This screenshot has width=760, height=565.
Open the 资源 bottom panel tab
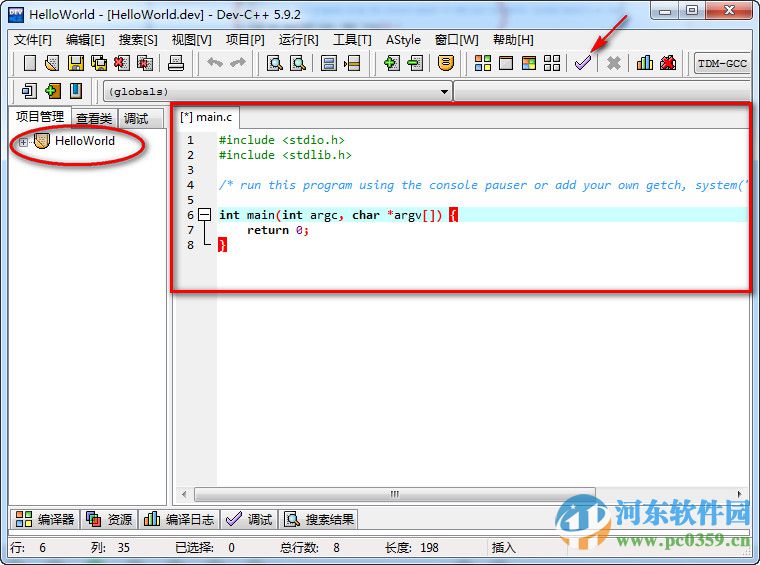click(x=109, y=519)
